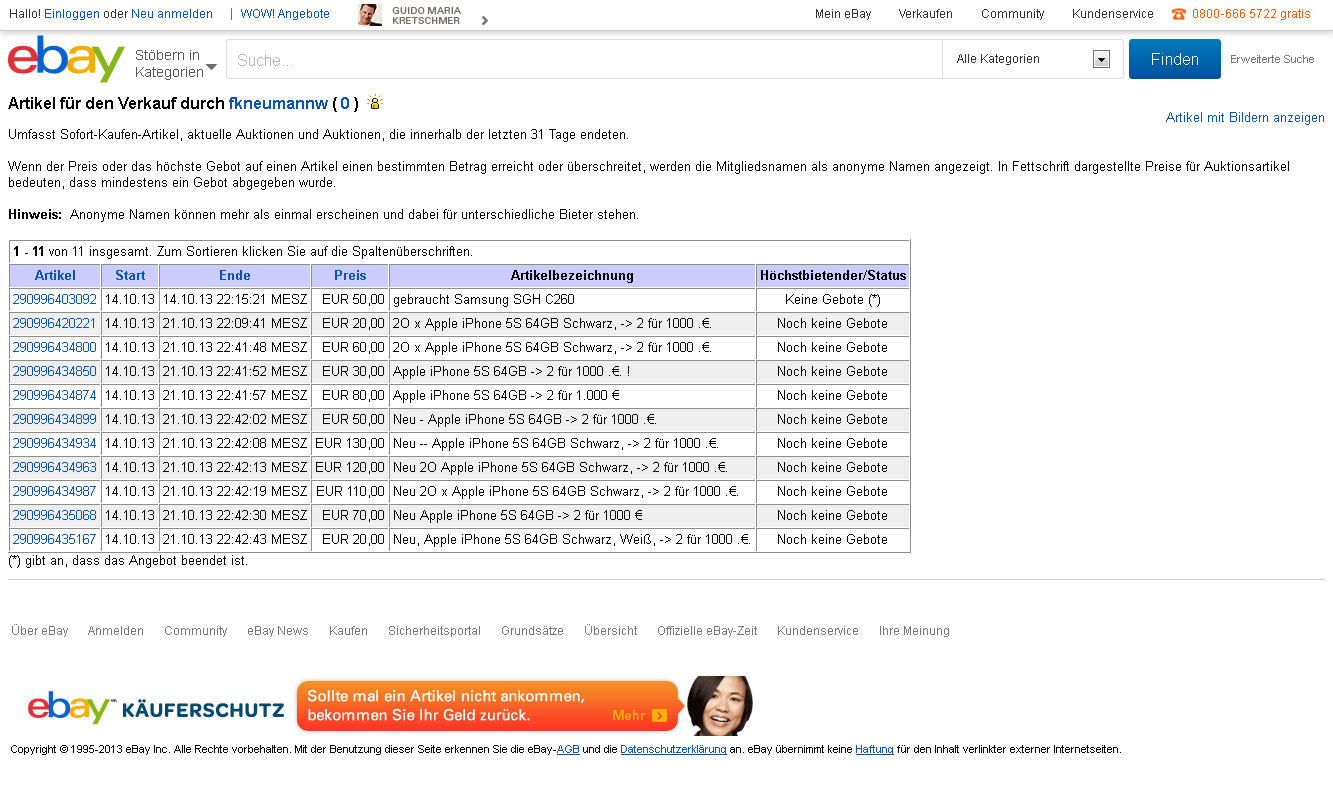Click footer link eBay News
Viewport: 1333px width, 808px height.
click(278, 631)
